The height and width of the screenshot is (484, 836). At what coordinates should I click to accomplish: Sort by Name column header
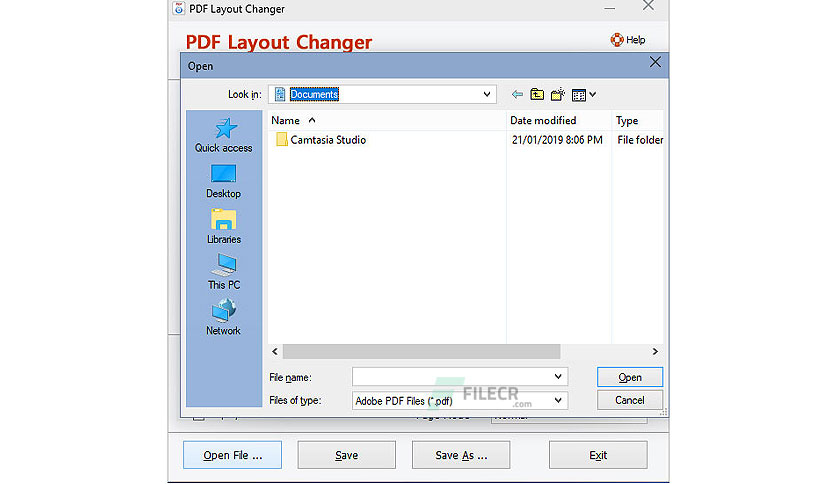[x=387, y=120]
